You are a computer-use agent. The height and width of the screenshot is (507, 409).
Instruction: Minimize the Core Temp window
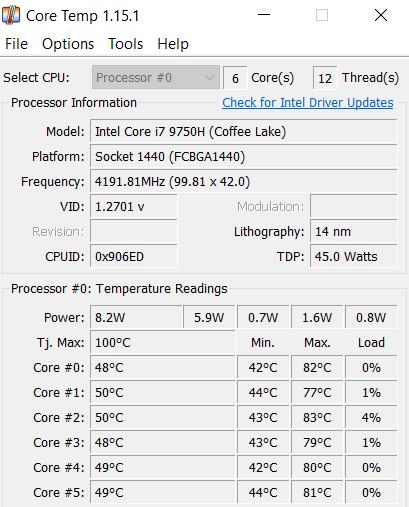click(x=264, y=15)
